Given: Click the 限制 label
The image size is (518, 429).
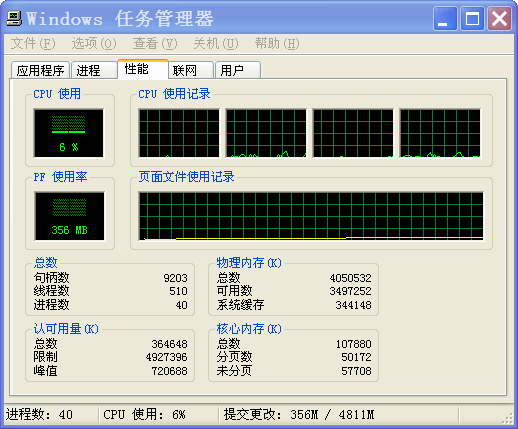Looking at the screenshot, I should click(45, 357).
